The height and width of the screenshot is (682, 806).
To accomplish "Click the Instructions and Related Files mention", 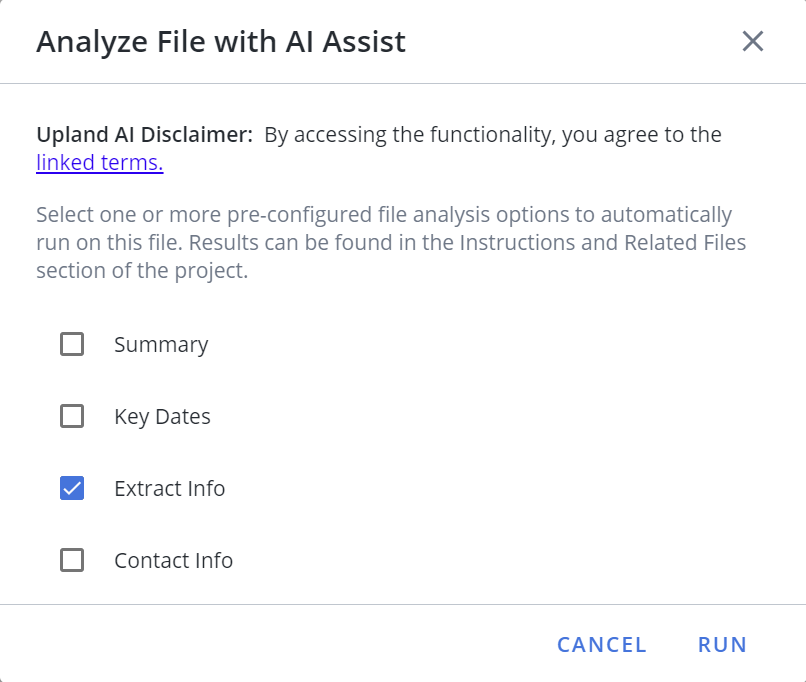I will click(602, 242).
